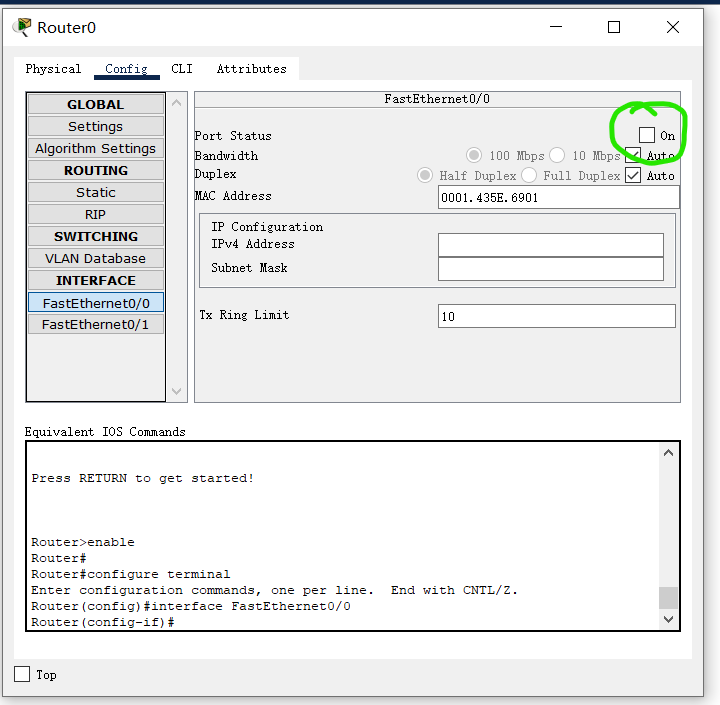Open VLAN Database configuration
This screenshot has width=720, height=705.
coord(96,259)
